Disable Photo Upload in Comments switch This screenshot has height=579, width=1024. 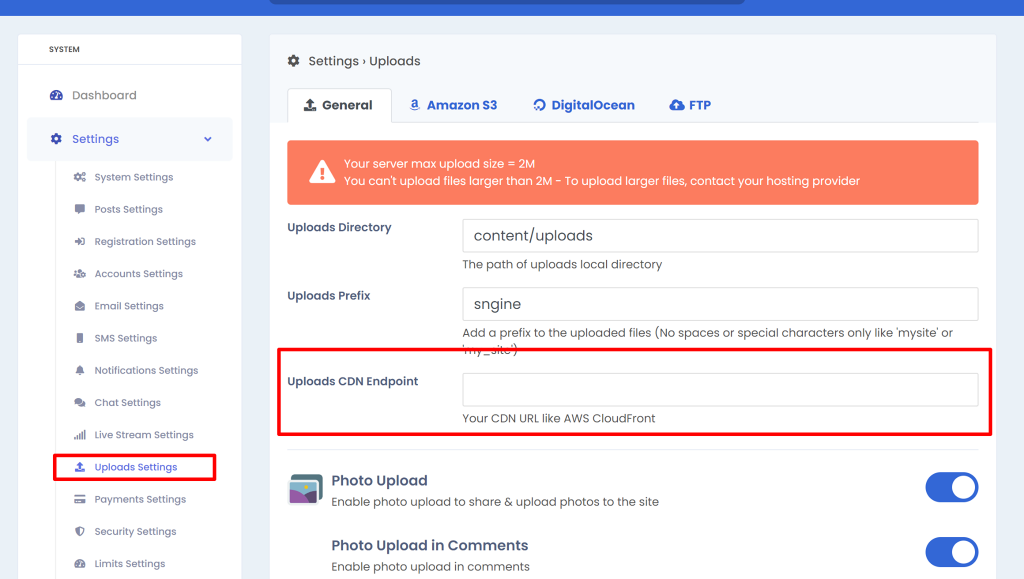point(952,552)
